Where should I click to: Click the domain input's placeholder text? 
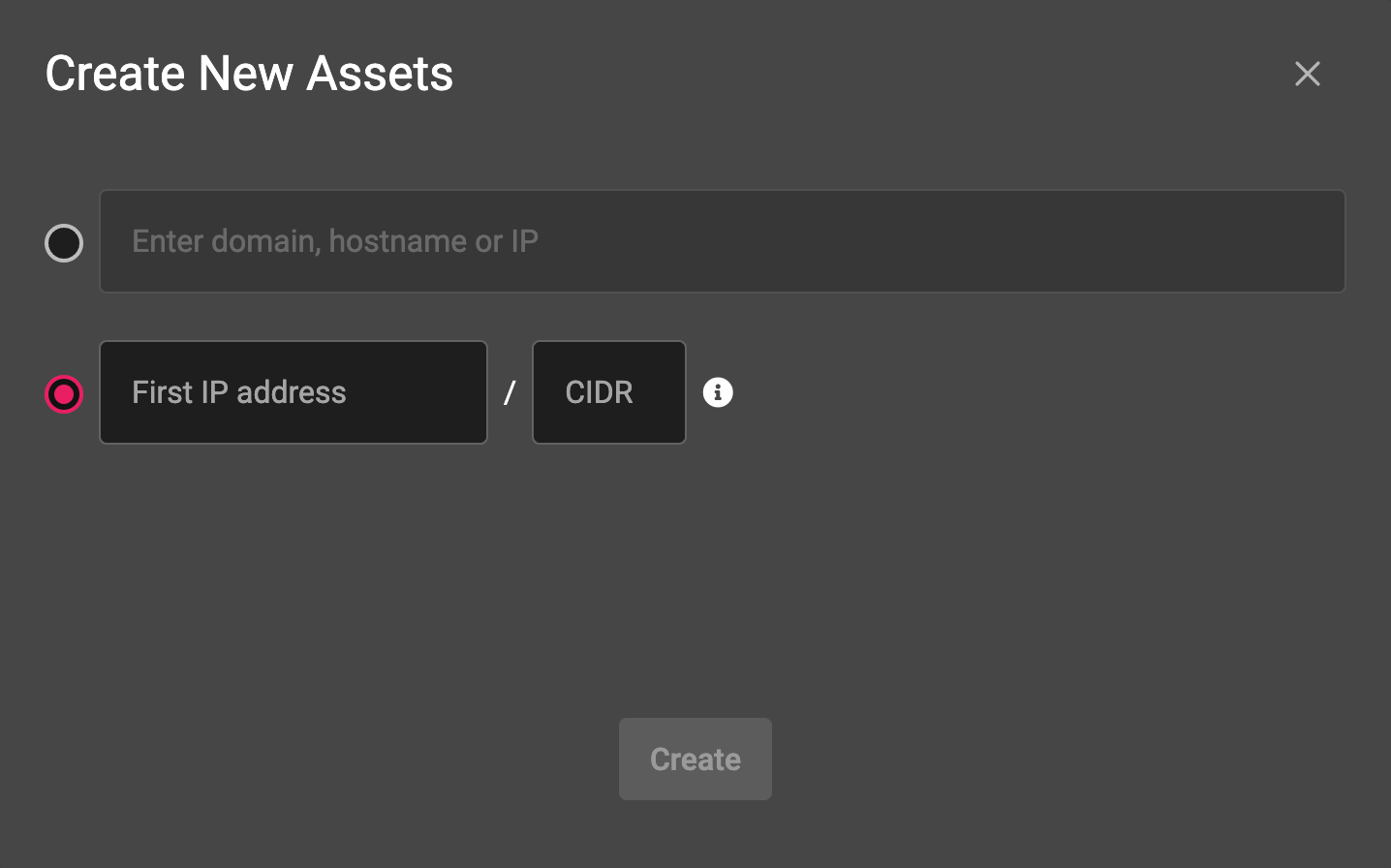click(x=333, y=241)
